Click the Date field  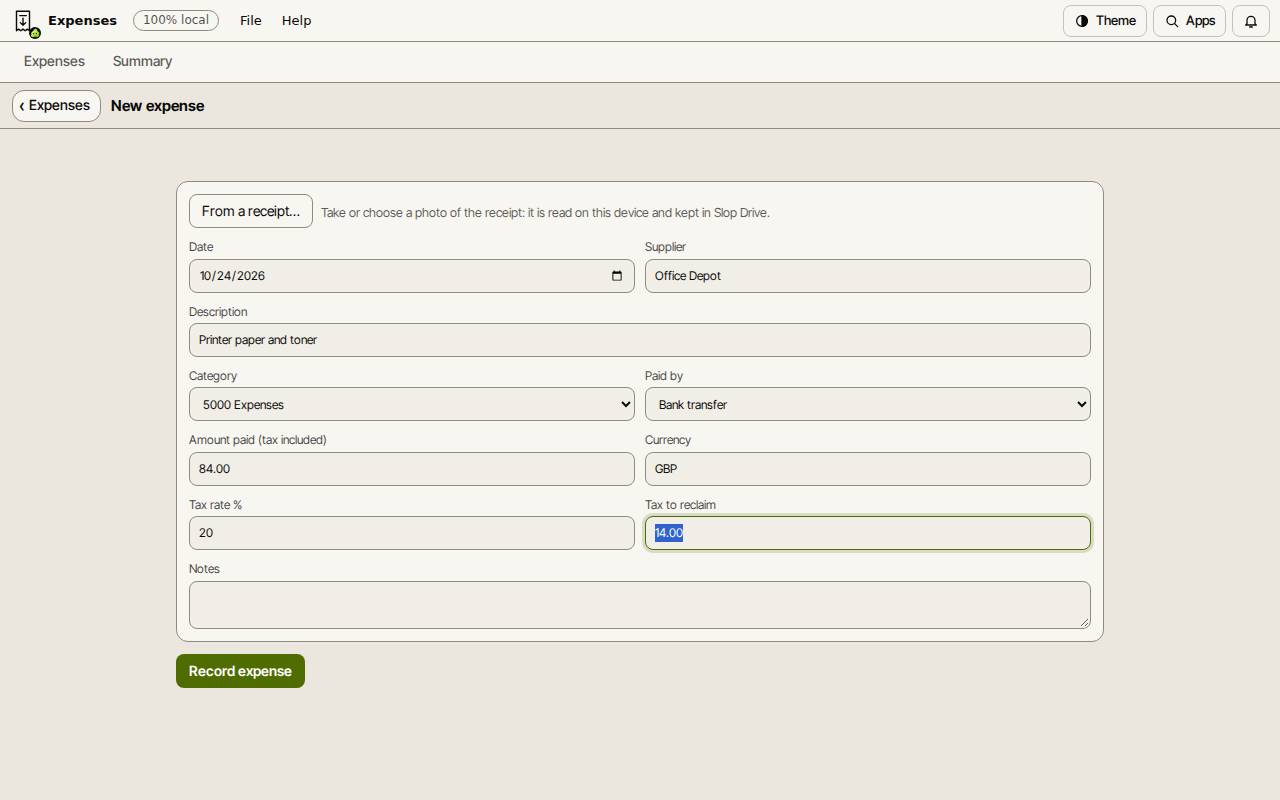click(x=412, y=276)
